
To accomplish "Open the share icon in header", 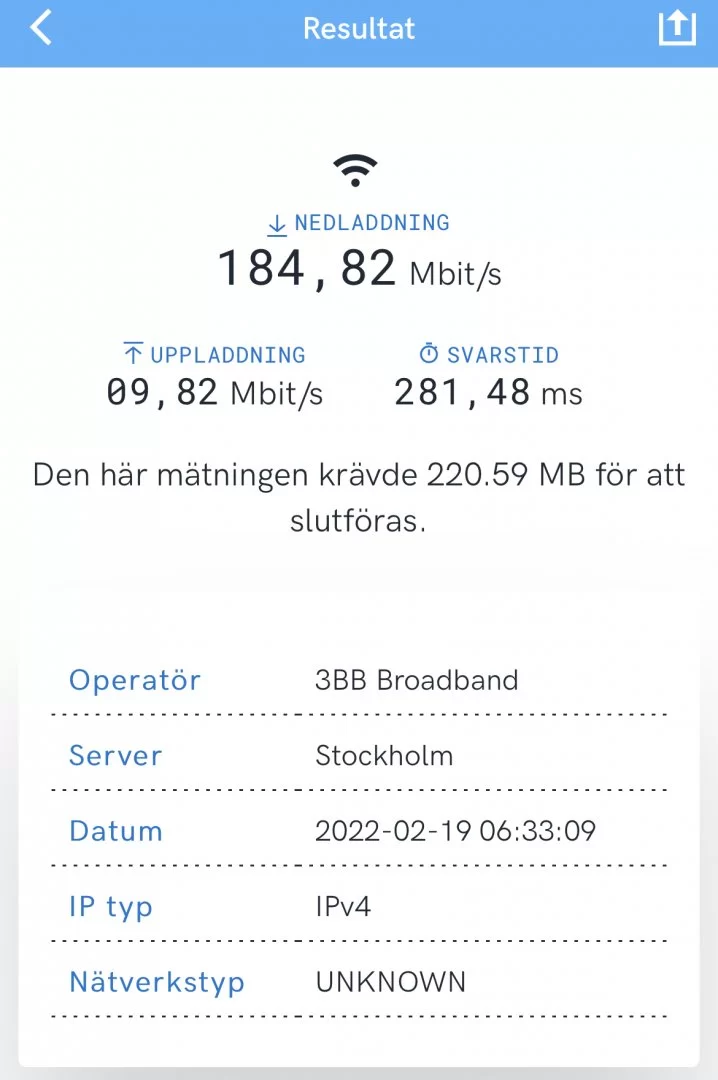I will coord(676,28).
